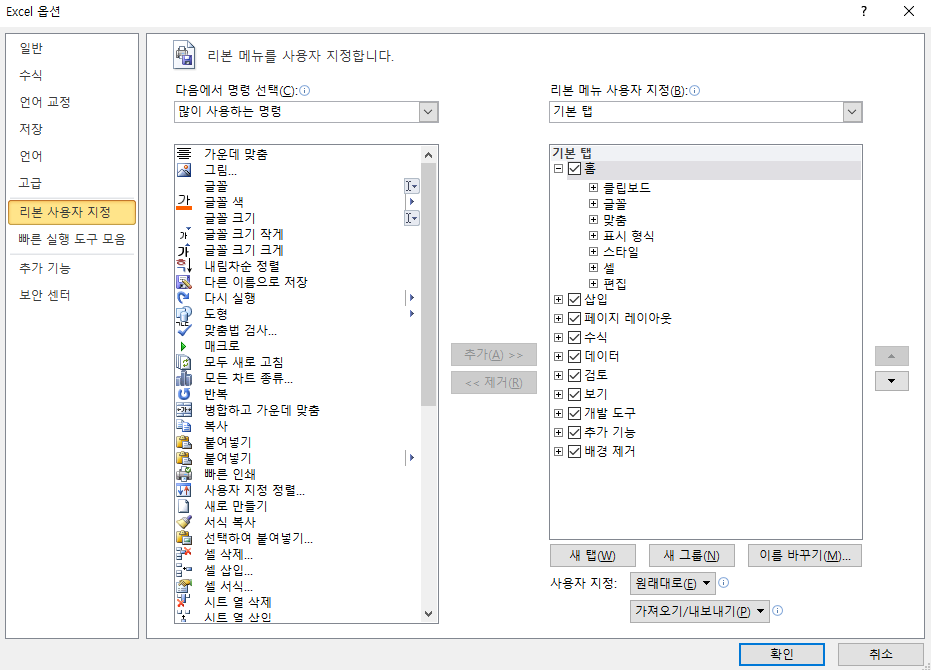
Task: Toggle the 검토 tab checkbox
Action: (x=574, y=375)
